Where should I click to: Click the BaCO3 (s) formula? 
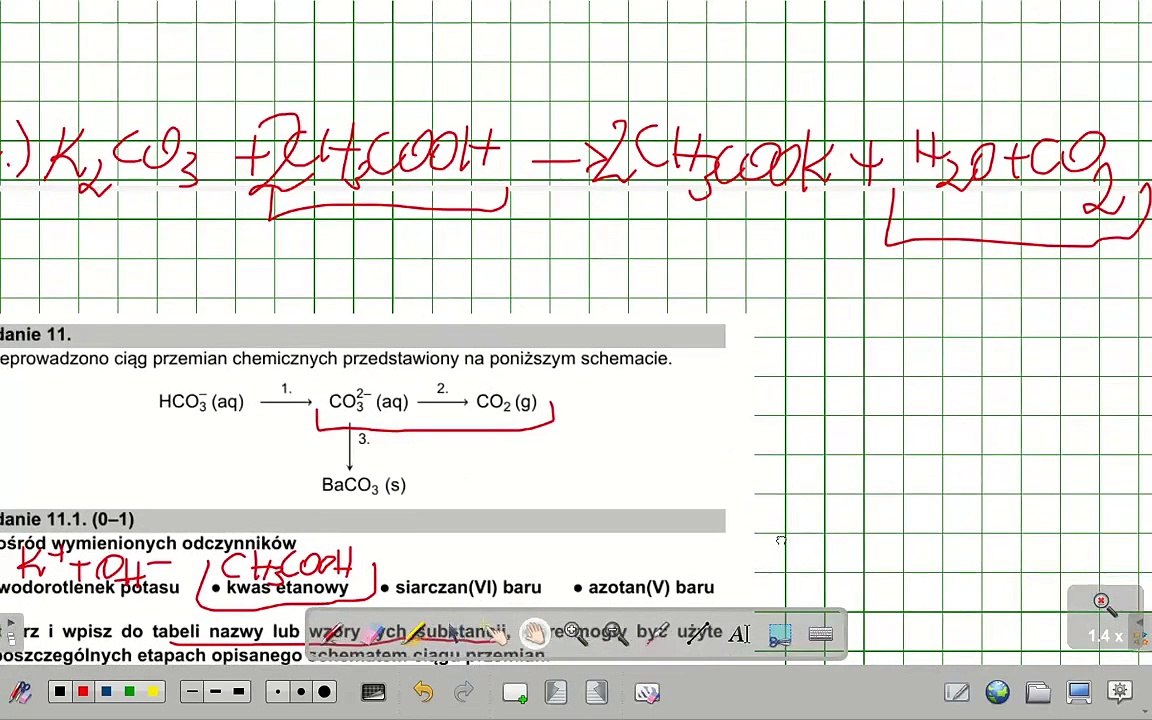point(364,485)
